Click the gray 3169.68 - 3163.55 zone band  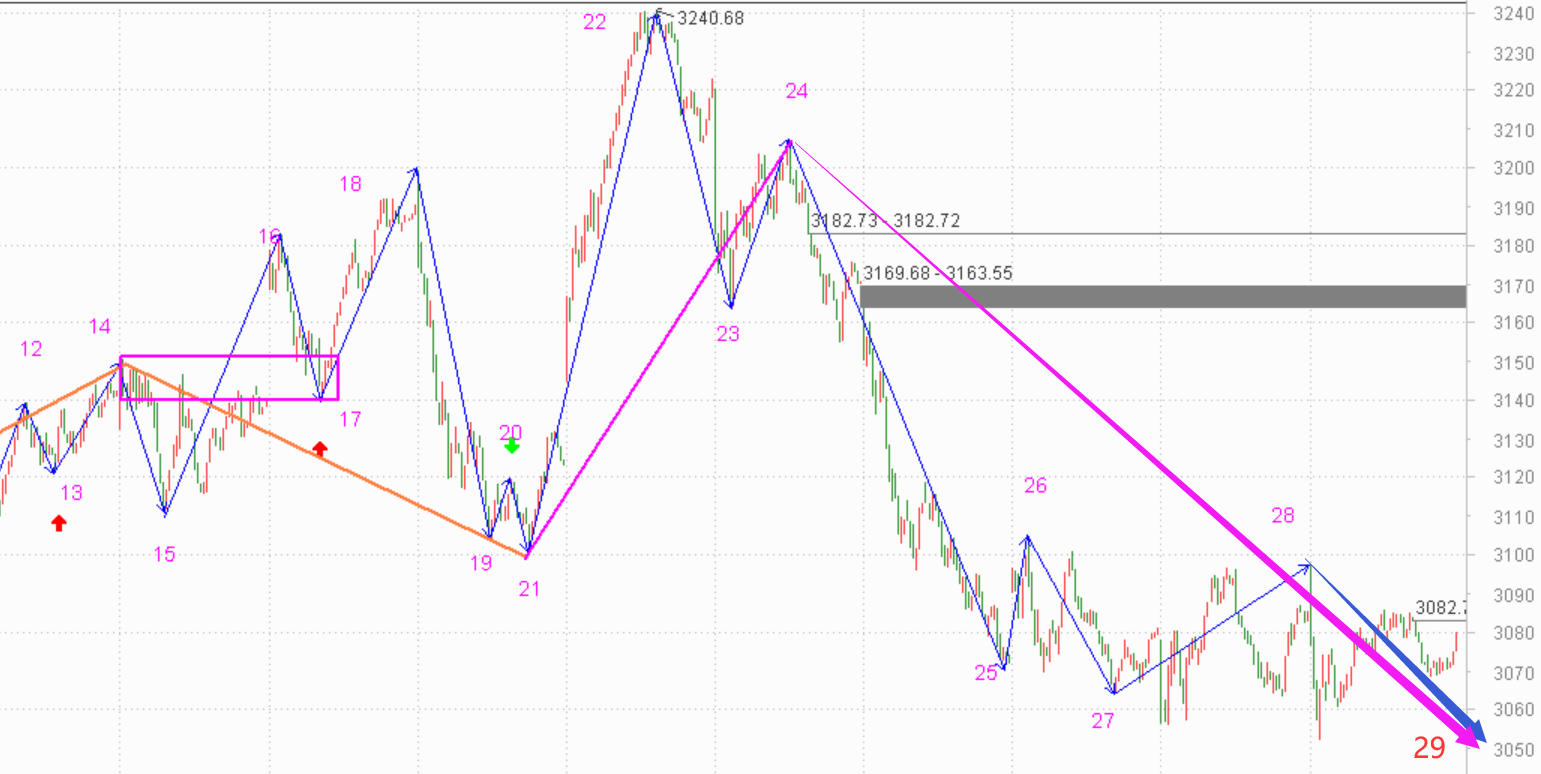point(1162,296)
